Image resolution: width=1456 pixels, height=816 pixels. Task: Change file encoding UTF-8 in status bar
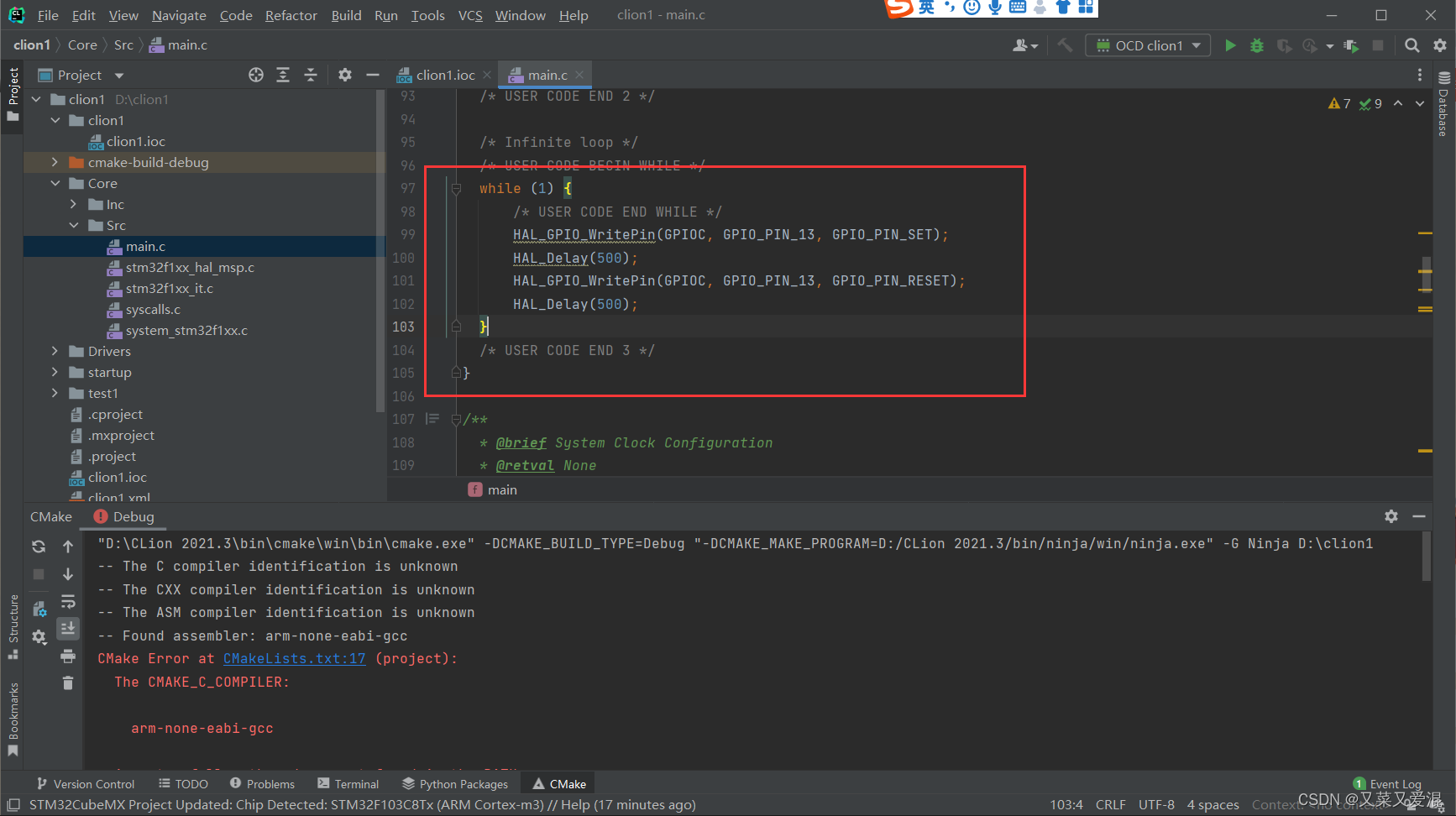pos(1156,804)
